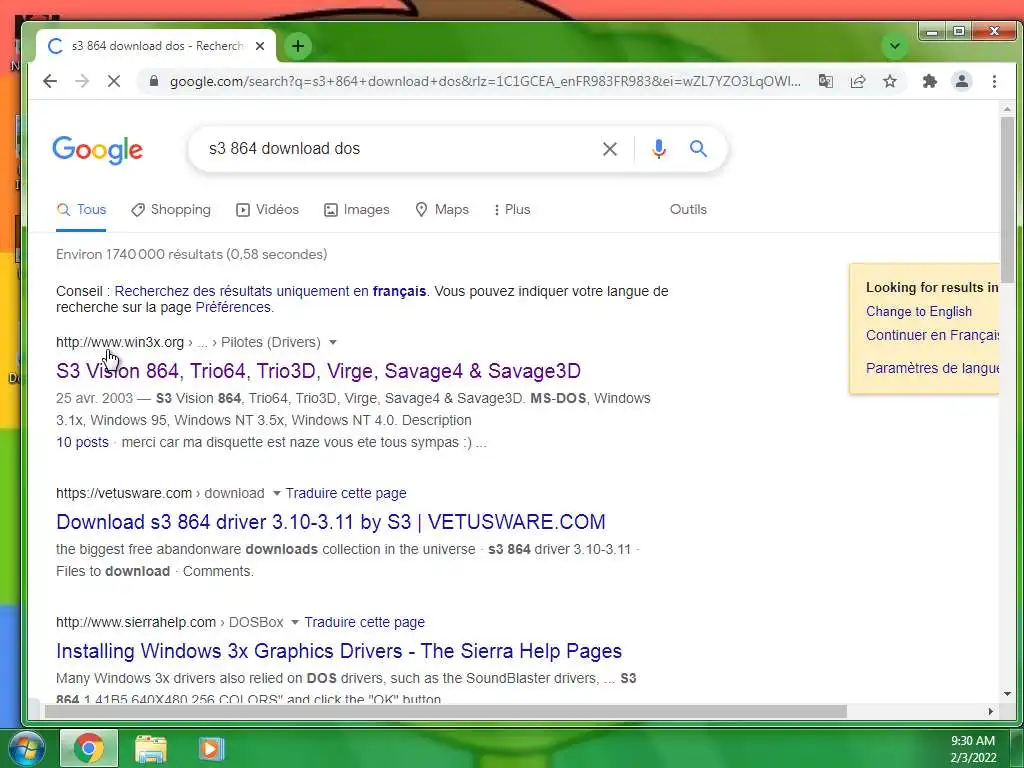1024x768 pixels.
Task: Click the win3x.org result URL text
Action: [x=120, y=342]
